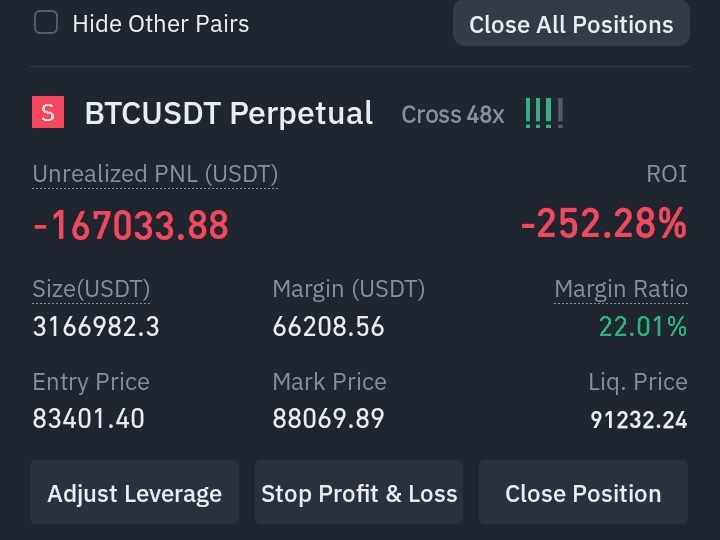The height and width of the screenshot is (540, 720).
Task: Click the Unrealized PNL (USDT) underlined label
Action: click(155, 174)
